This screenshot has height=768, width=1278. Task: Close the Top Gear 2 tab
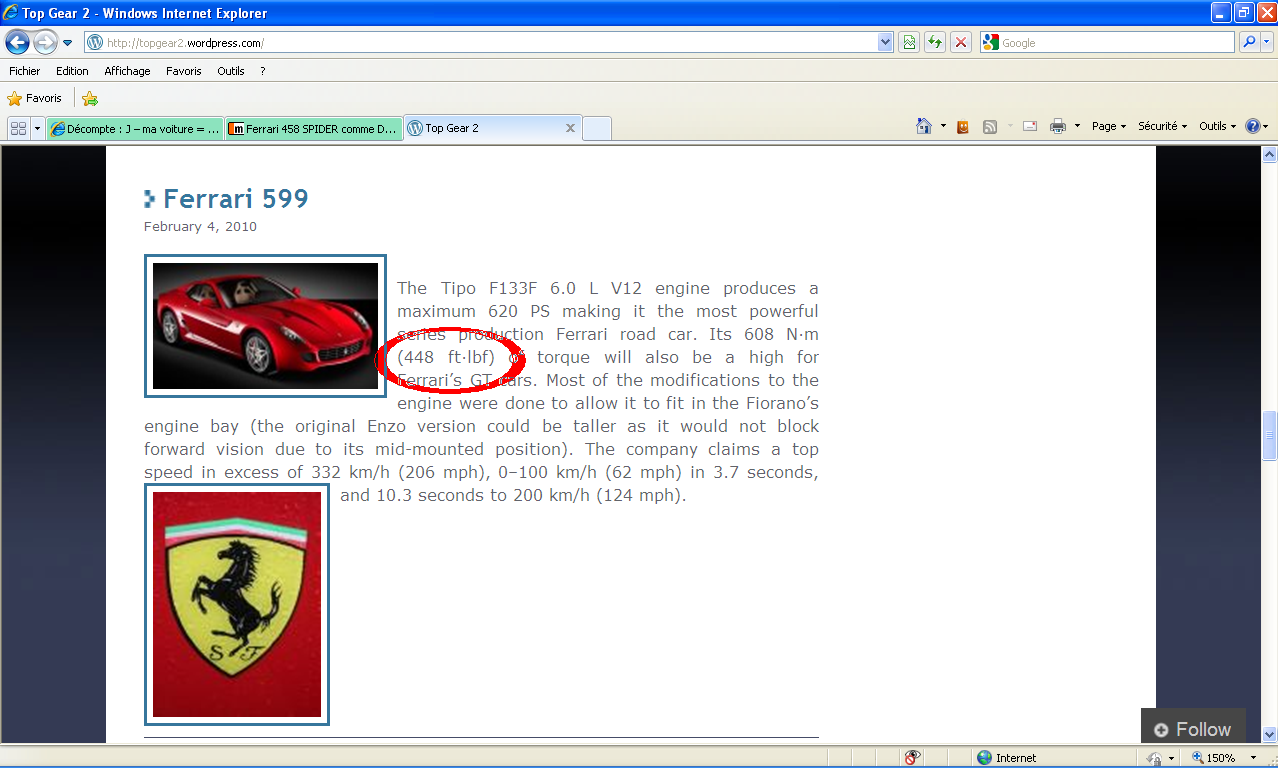click(x=571, y=128)
